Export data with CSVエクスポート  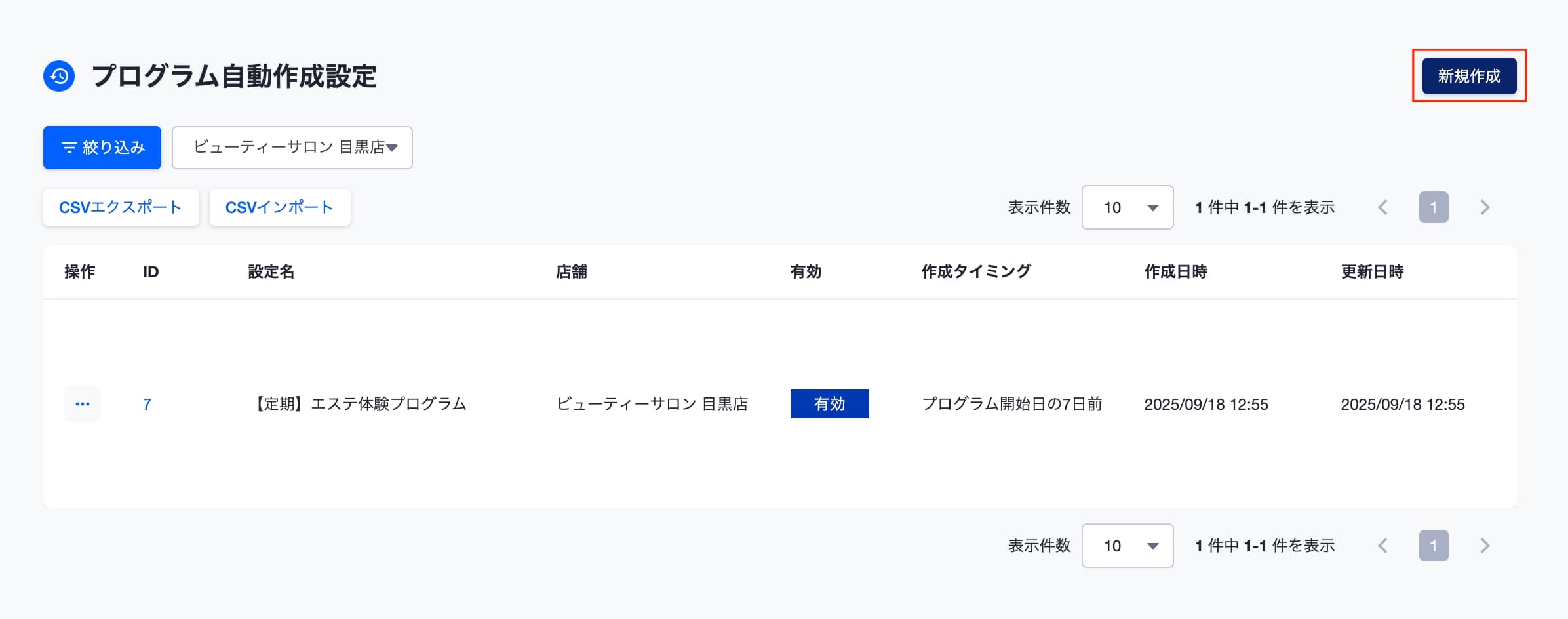point(121,207)
